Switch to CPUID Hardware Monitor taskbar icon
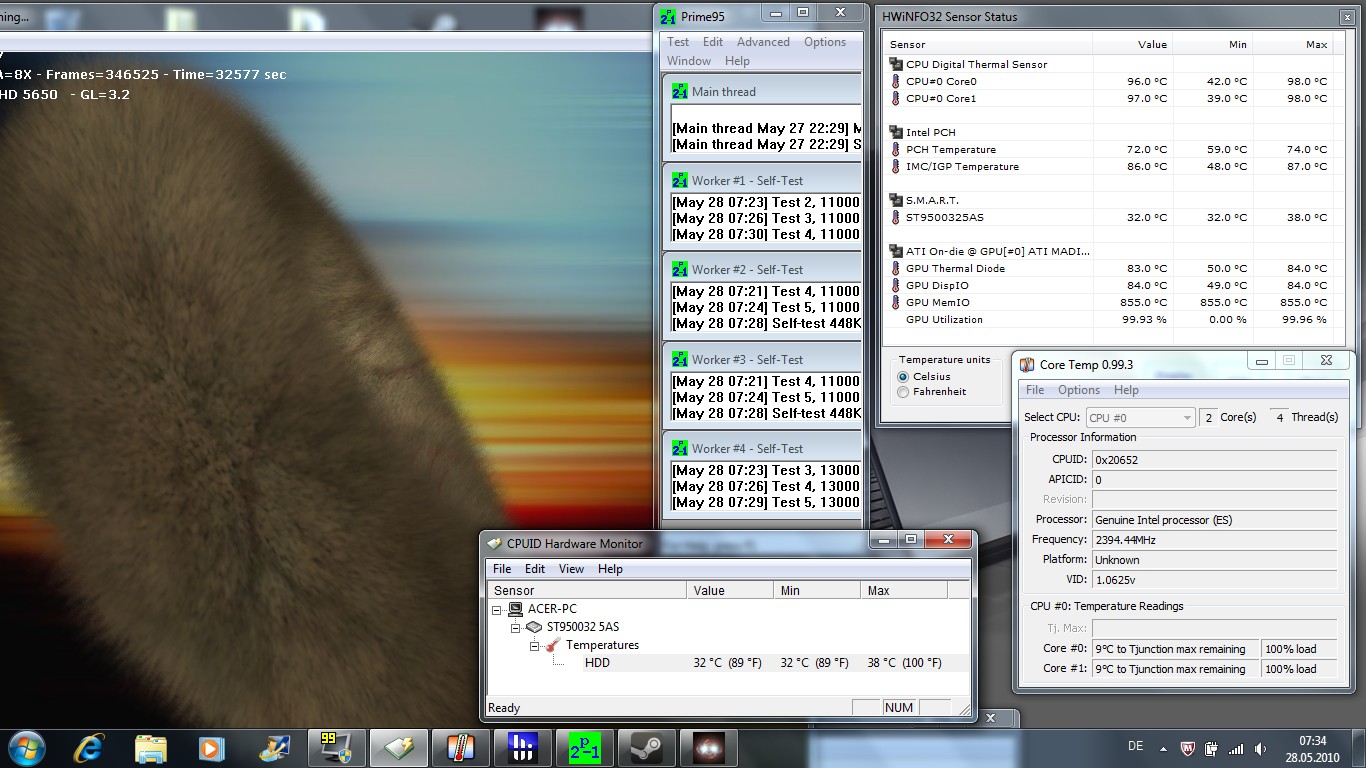Screen dimensions: 1366x768 coord(398,748)
